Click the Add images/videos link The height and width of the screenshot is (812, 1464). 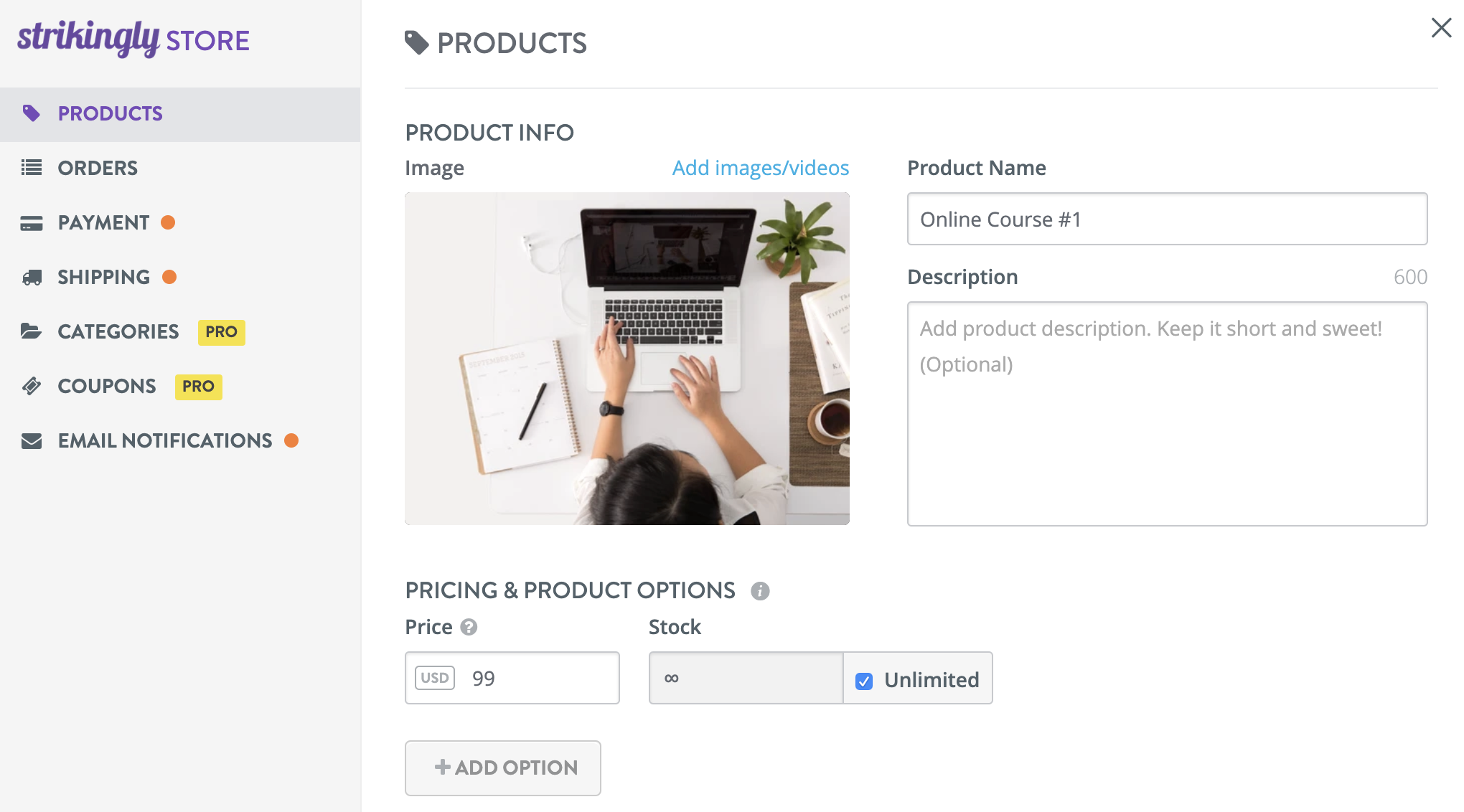click(x=760, y=168)
